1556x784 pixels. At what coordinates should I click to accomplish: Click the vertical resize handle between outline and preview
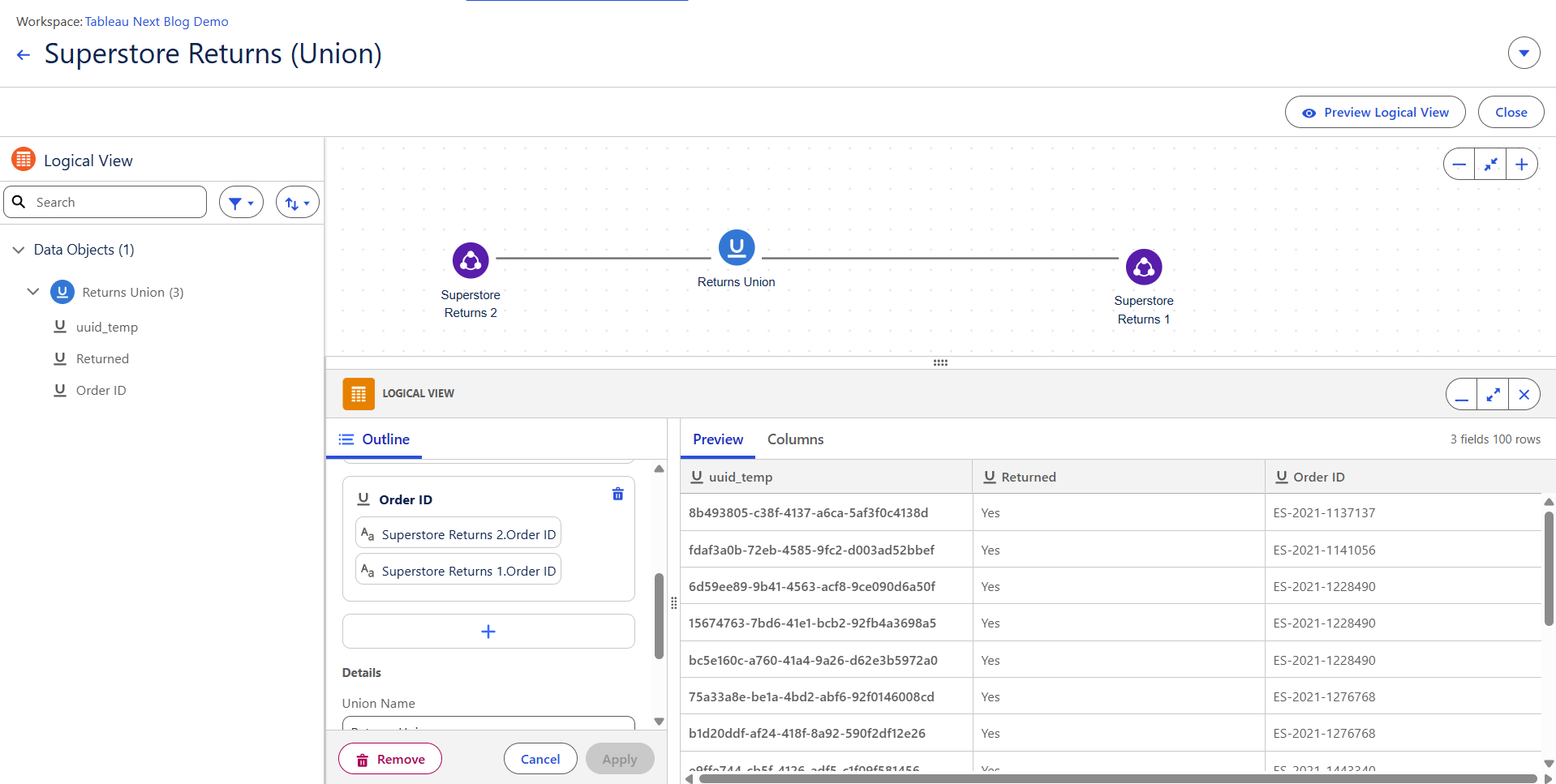pos(673,602)
